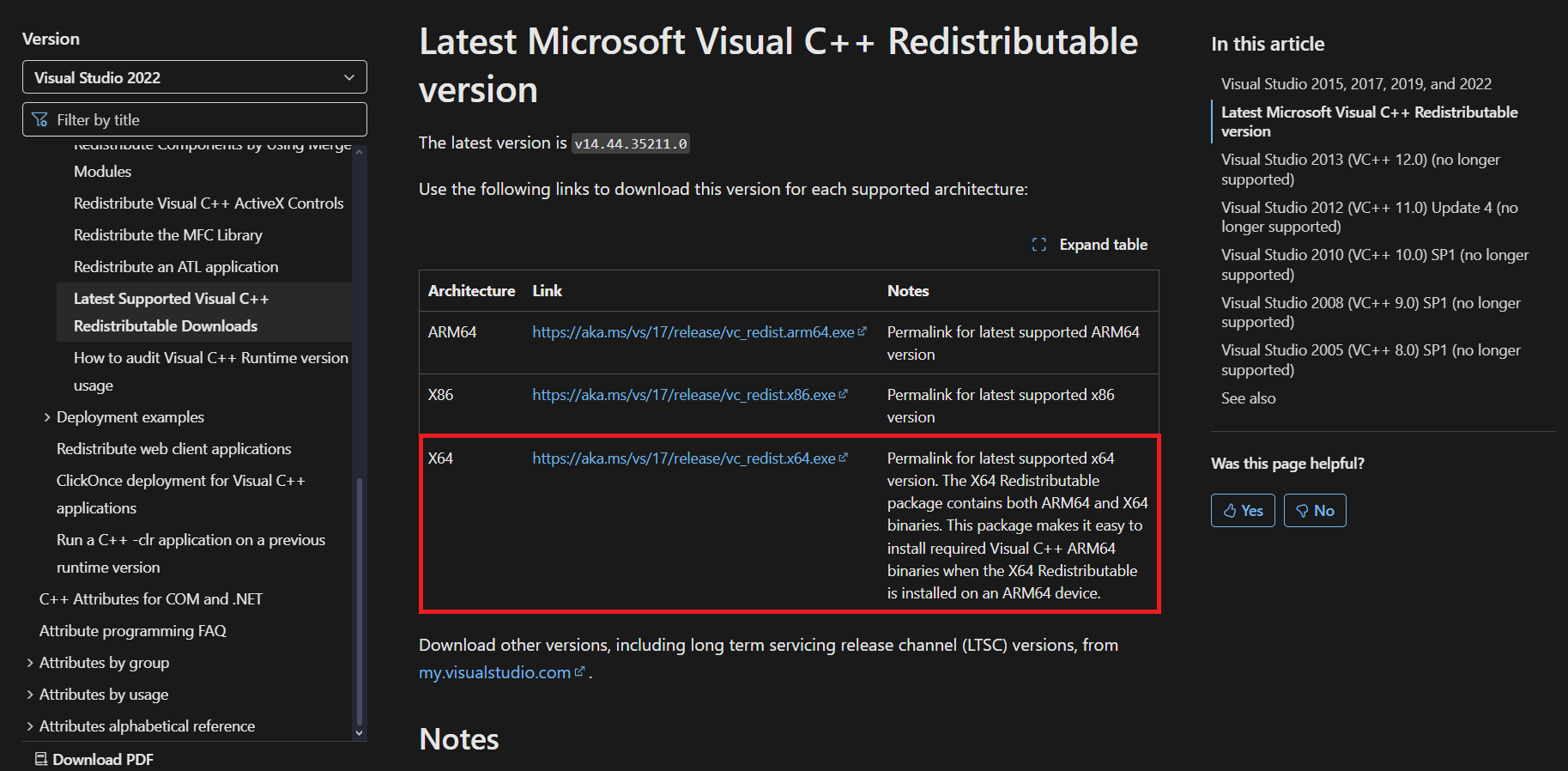
Task: Jump to Visual Studio 2013 (VC++ 12.0) section
Action: [x=1360, y=169]
